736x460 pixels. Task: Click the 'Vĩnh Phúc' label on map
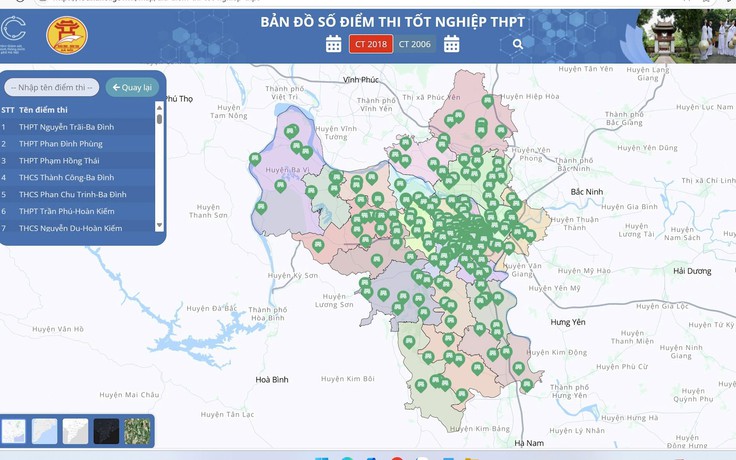click(360, 79)
